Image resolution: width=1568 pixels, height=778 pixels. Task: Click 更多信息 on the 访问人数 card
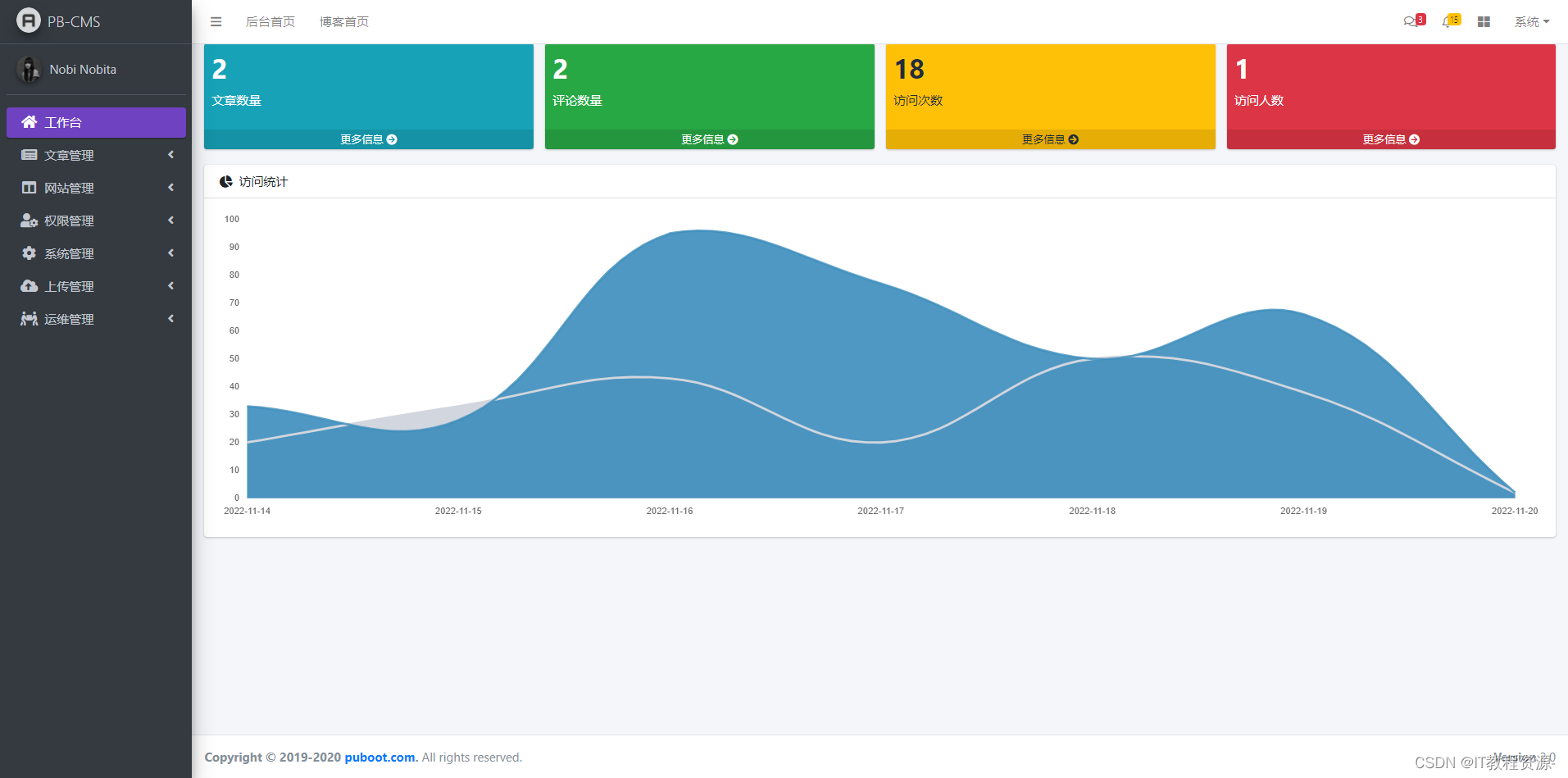coord(1391,139)
